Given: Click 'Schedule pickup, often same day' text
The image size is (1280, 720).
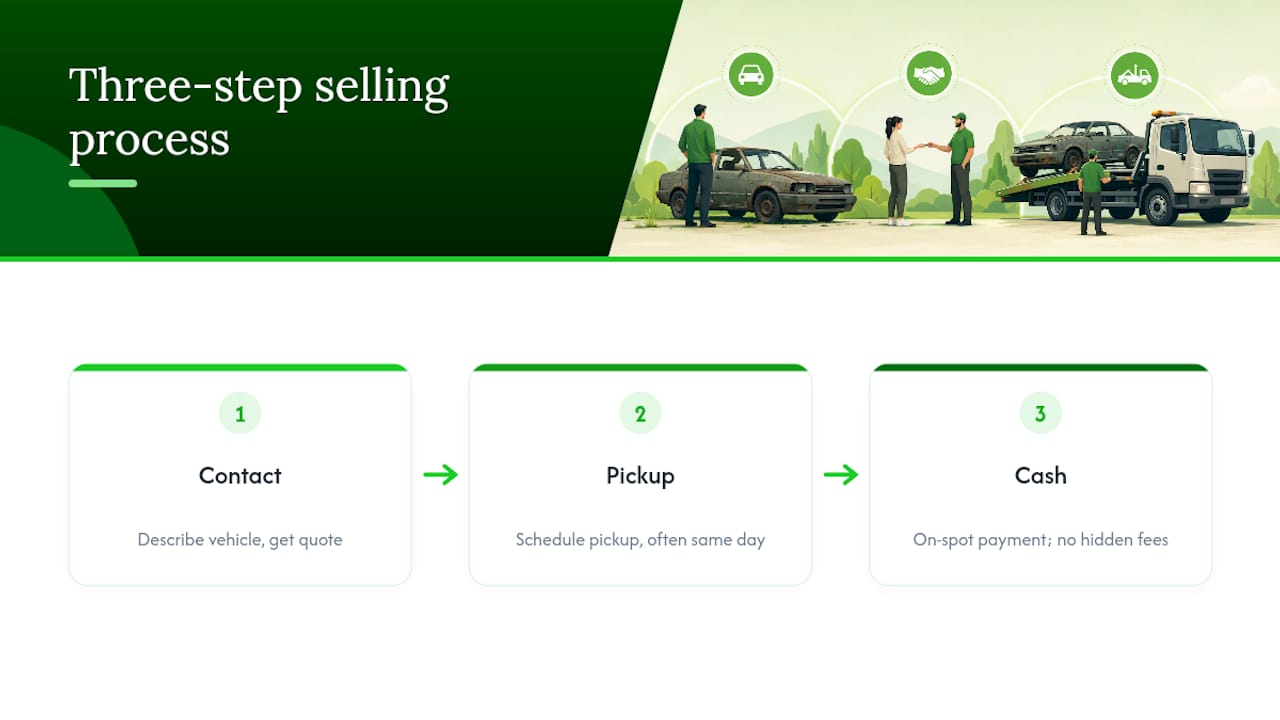Looking at the screenshot, I should pos(640,540).
